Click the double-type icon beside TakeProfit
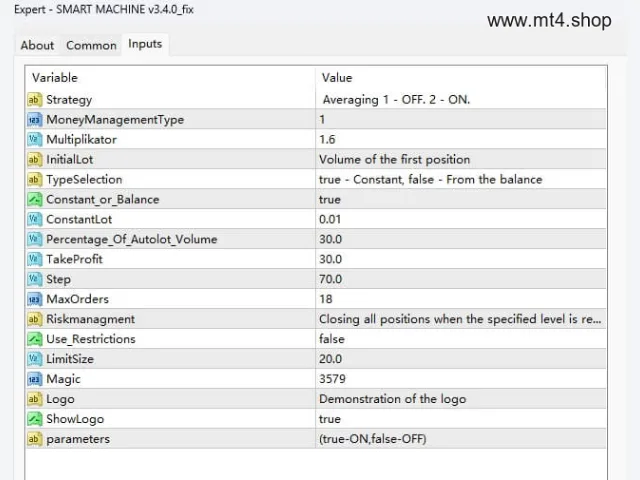Viewport: 640px width, 480px height. pyautogui.click(x=35, y=259)
